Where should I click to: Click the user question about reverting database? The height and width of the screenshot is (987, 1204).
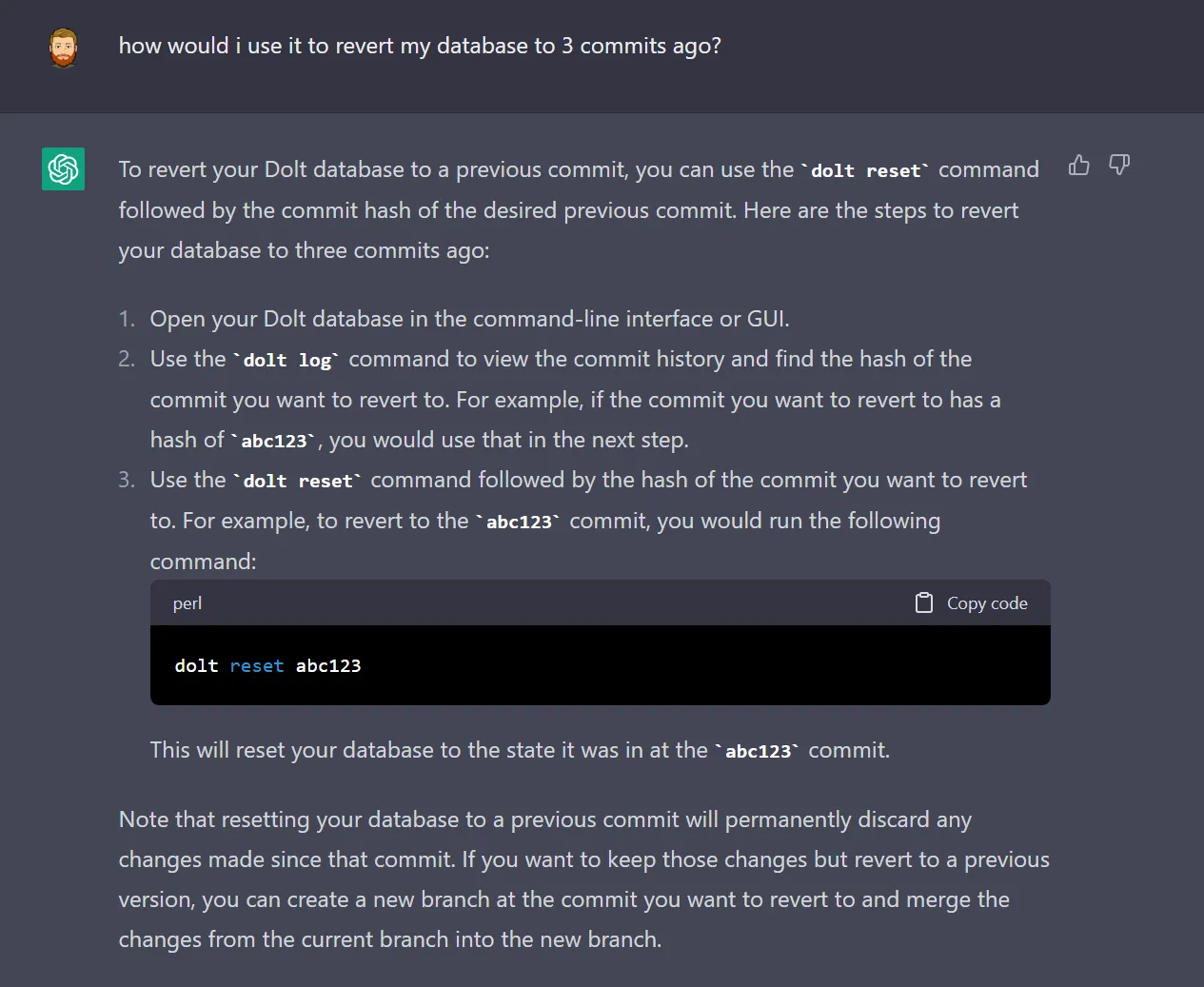pyautogui.click(x=420, y=46)
